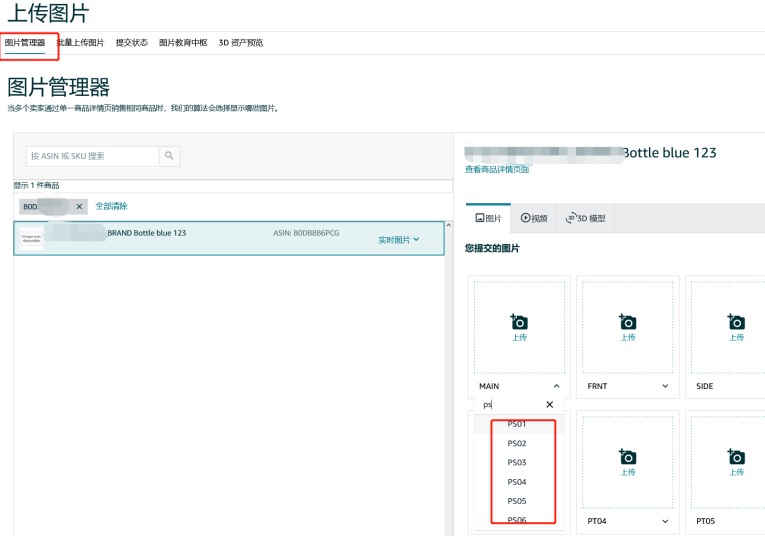Click the 您提交的图片 heading
The height and width of the screenshot is (536, 765).
tap(492, 248)
